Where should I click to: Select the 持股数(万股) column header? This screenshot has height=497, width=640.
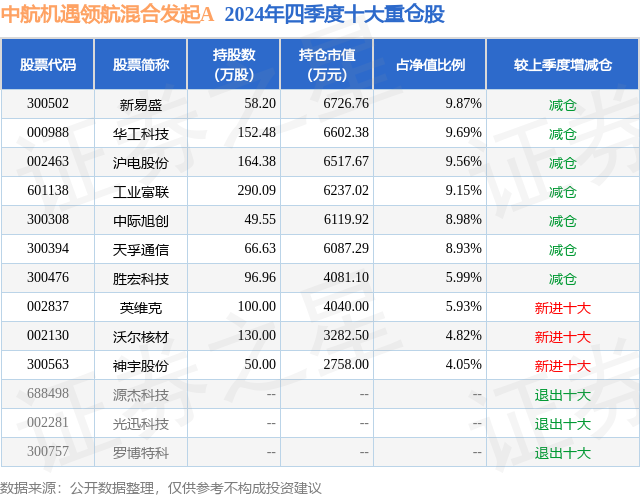(234, 64)
